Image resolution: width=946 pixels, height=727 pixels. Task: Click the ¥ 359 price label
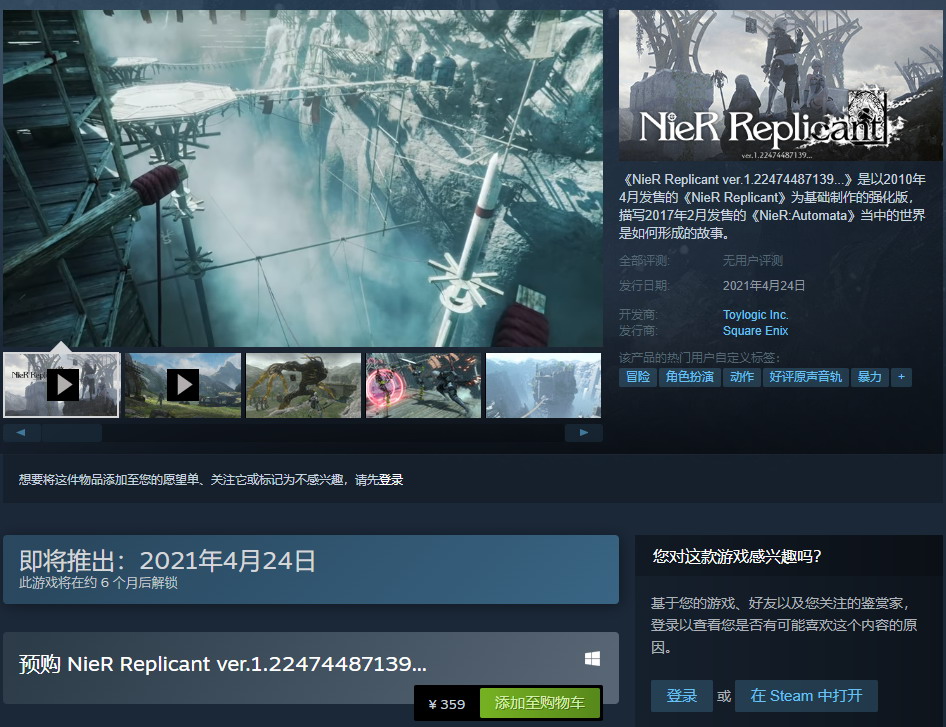click(x=446, y=704)
